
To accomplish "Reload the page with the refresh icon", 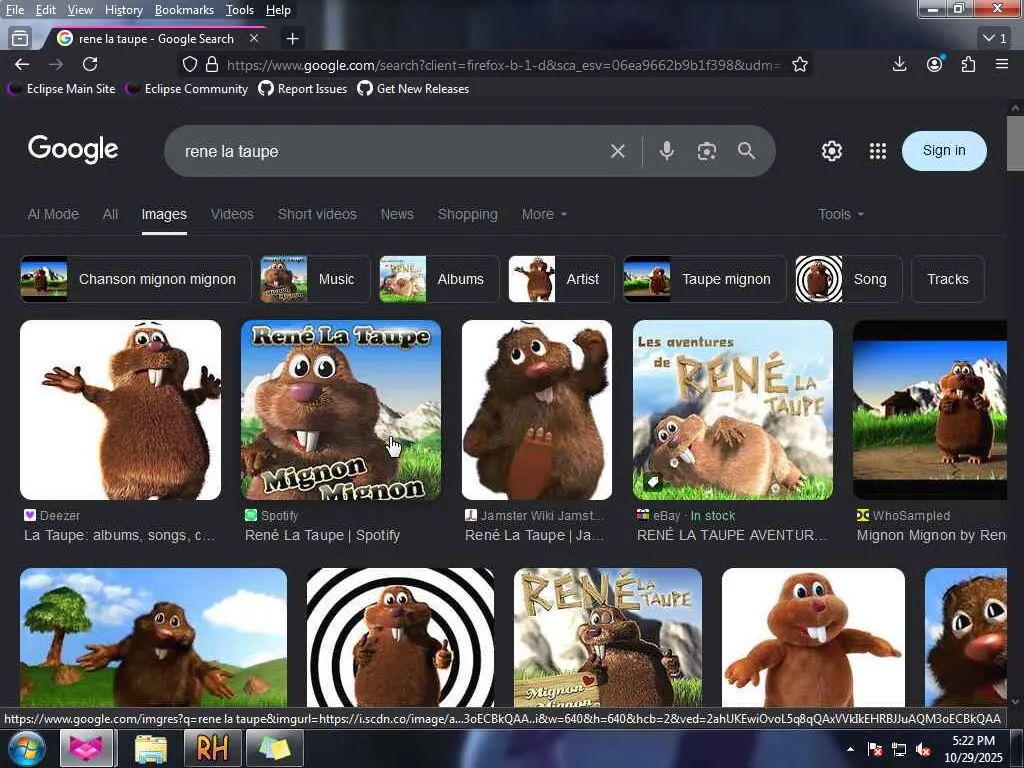I will pos(90,64).
